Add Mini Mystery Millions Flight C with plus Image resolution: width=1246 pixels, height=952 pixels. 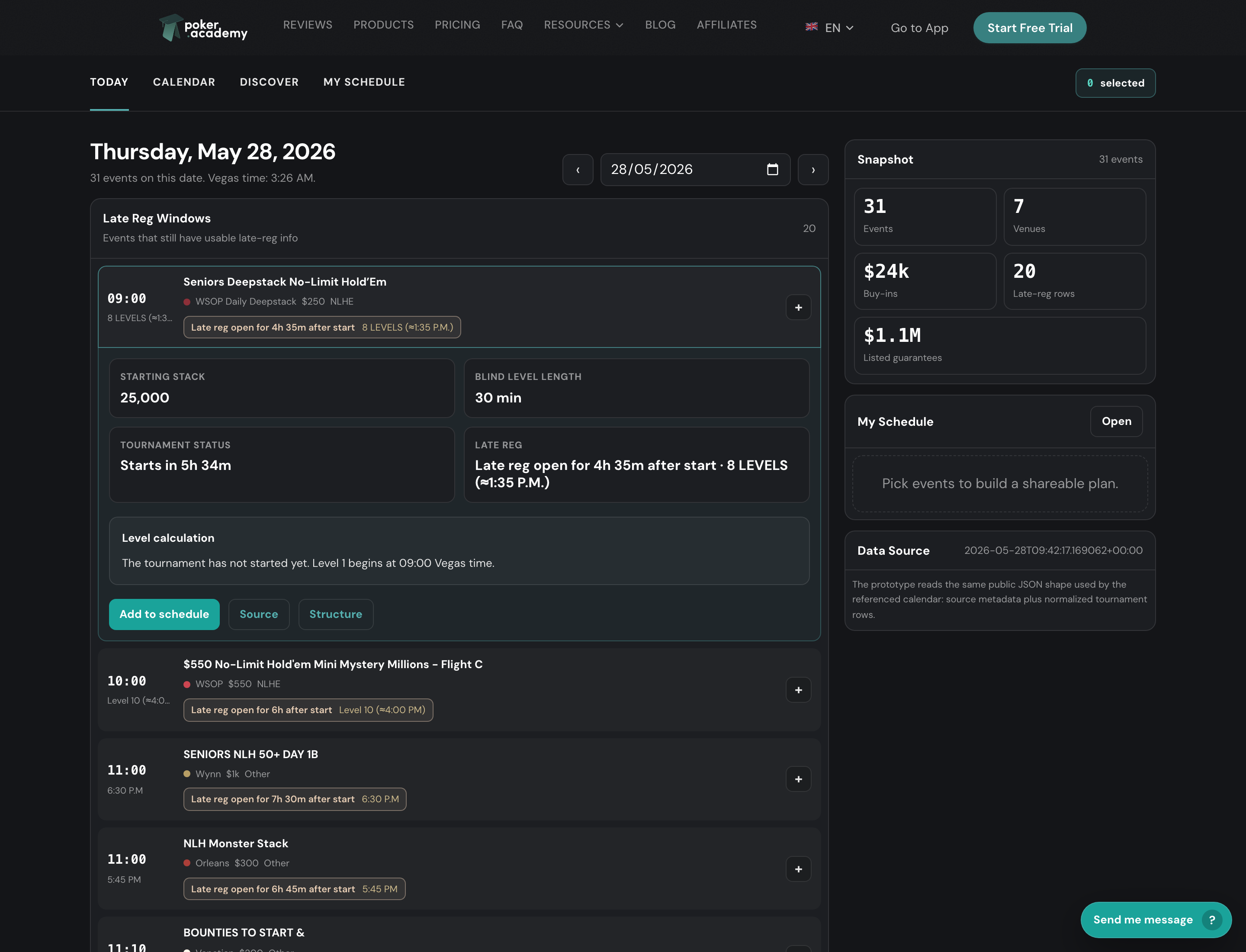[x=798, y=690]
